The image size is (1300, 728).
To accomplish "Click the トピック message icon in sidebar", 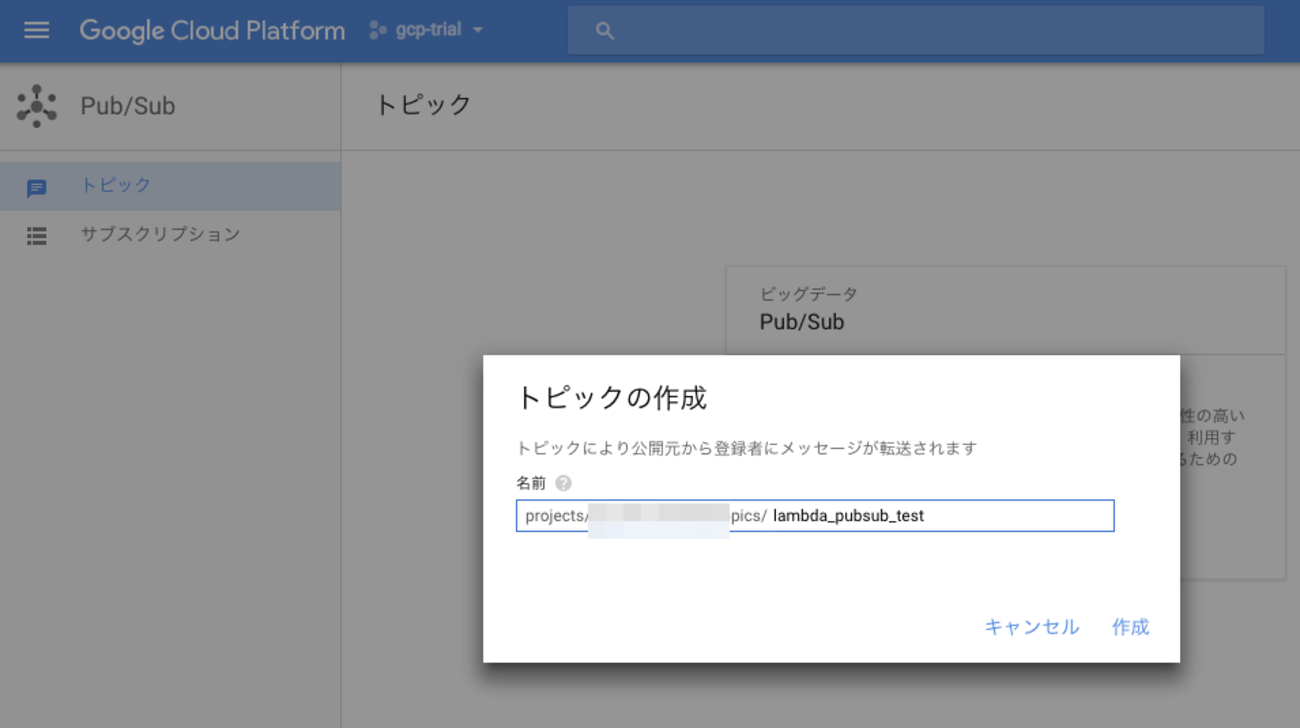I will coord(37,187).
